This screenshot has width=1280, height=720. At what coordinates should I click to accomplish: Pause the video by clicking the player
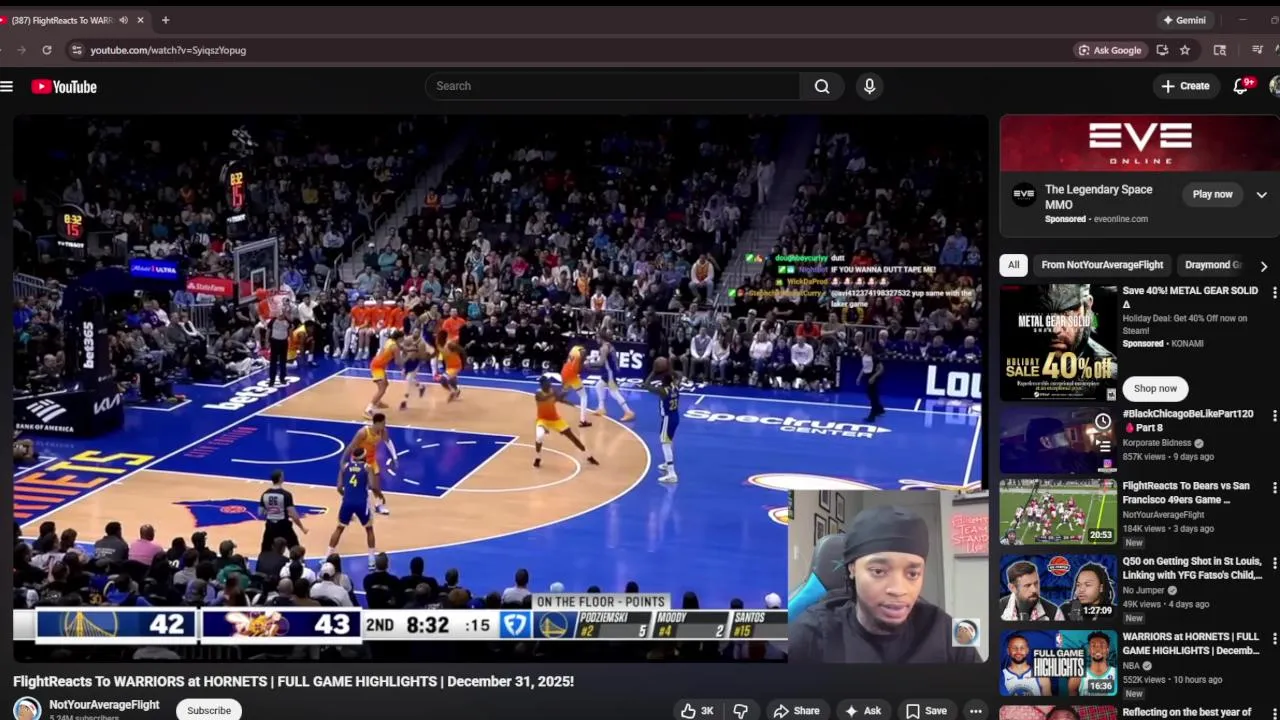(500, 388)
